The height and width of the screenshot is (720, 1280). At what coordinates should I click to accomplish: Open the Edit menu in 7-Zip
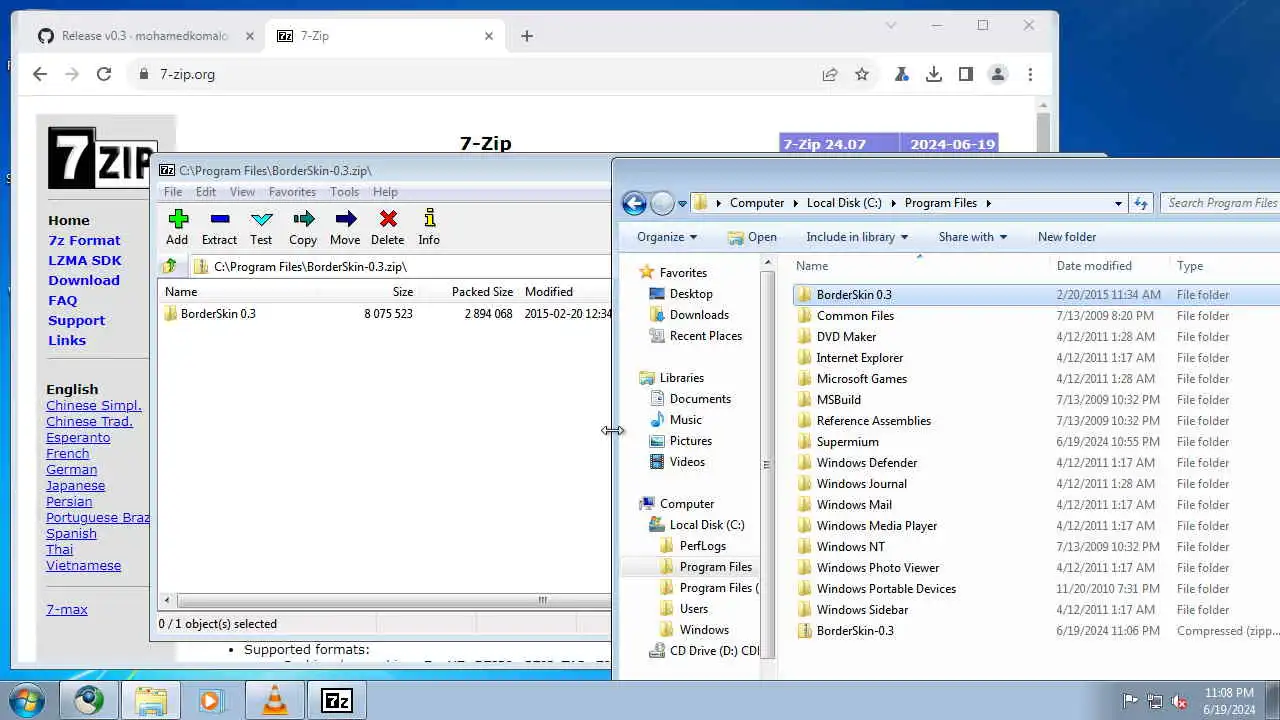(206, 192)
